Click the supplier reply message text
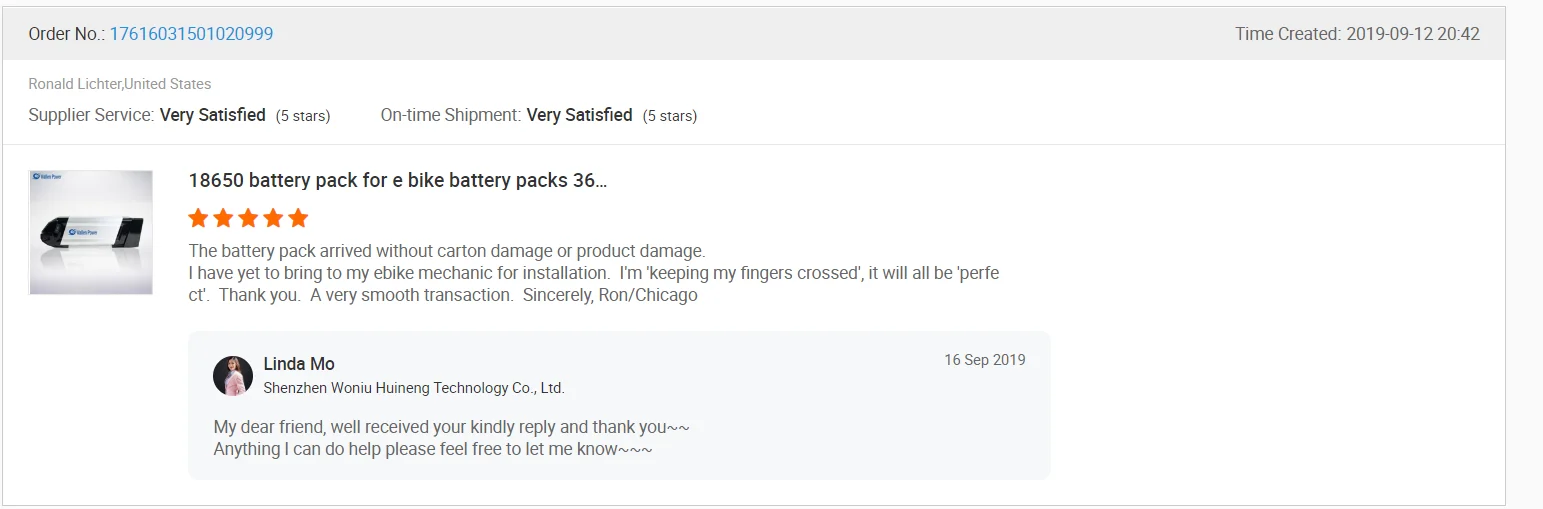 (x=451, y=438)
